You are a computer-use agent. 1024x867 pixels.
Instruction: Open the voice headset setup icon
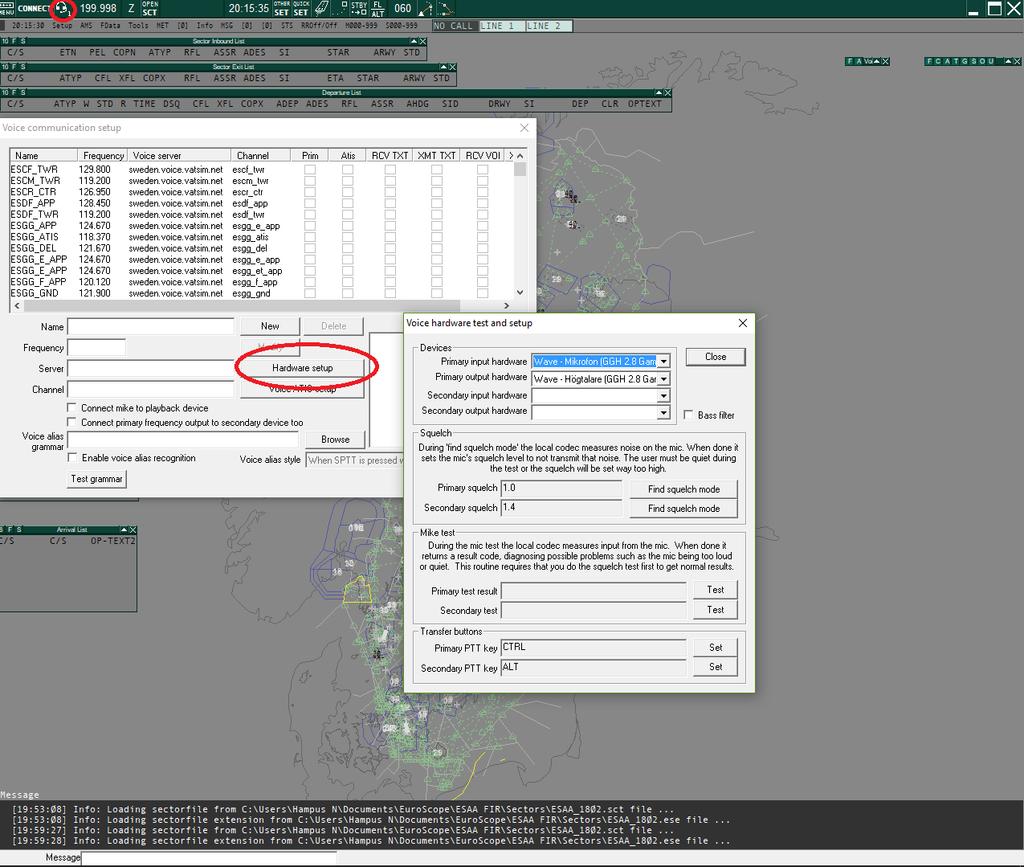click(x=62, y=8)
